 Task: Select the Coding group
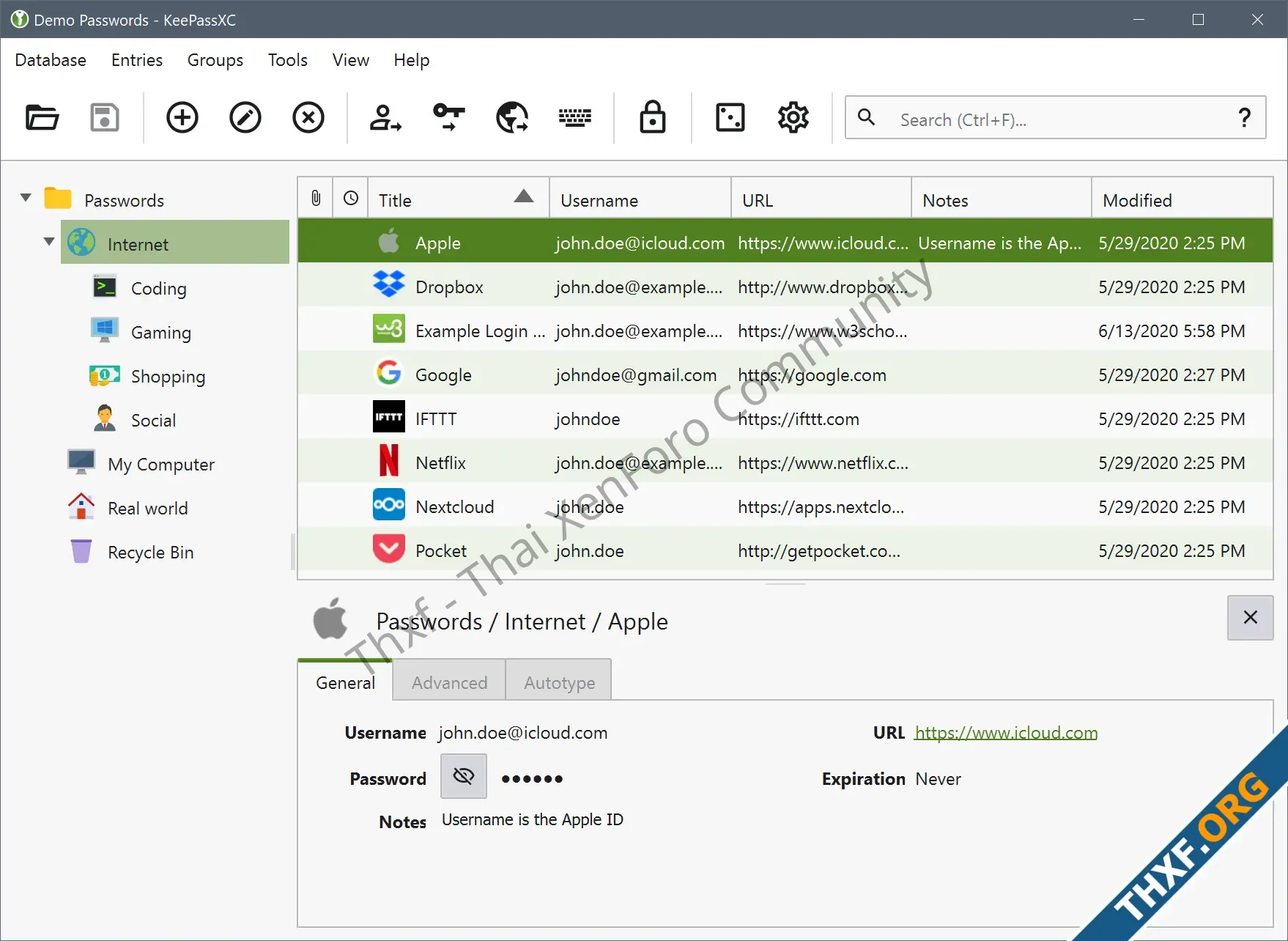click(x=158, y=288)
